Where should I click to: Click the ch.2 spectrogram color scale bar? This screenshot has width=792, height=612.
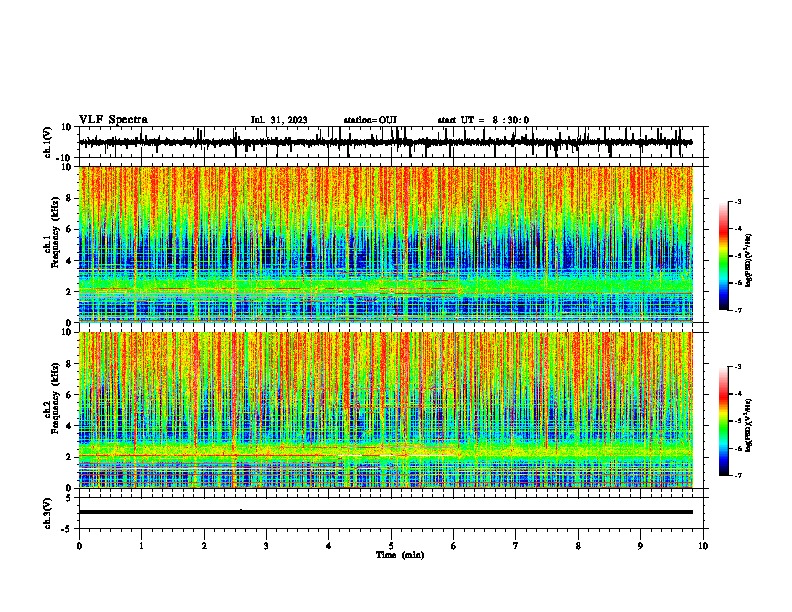coord(724,421)
